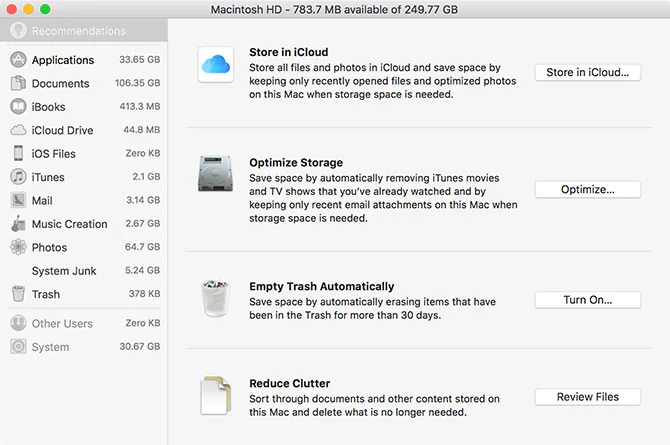
Task: Click the Optimize Storage heading
Action: [296, 162]
